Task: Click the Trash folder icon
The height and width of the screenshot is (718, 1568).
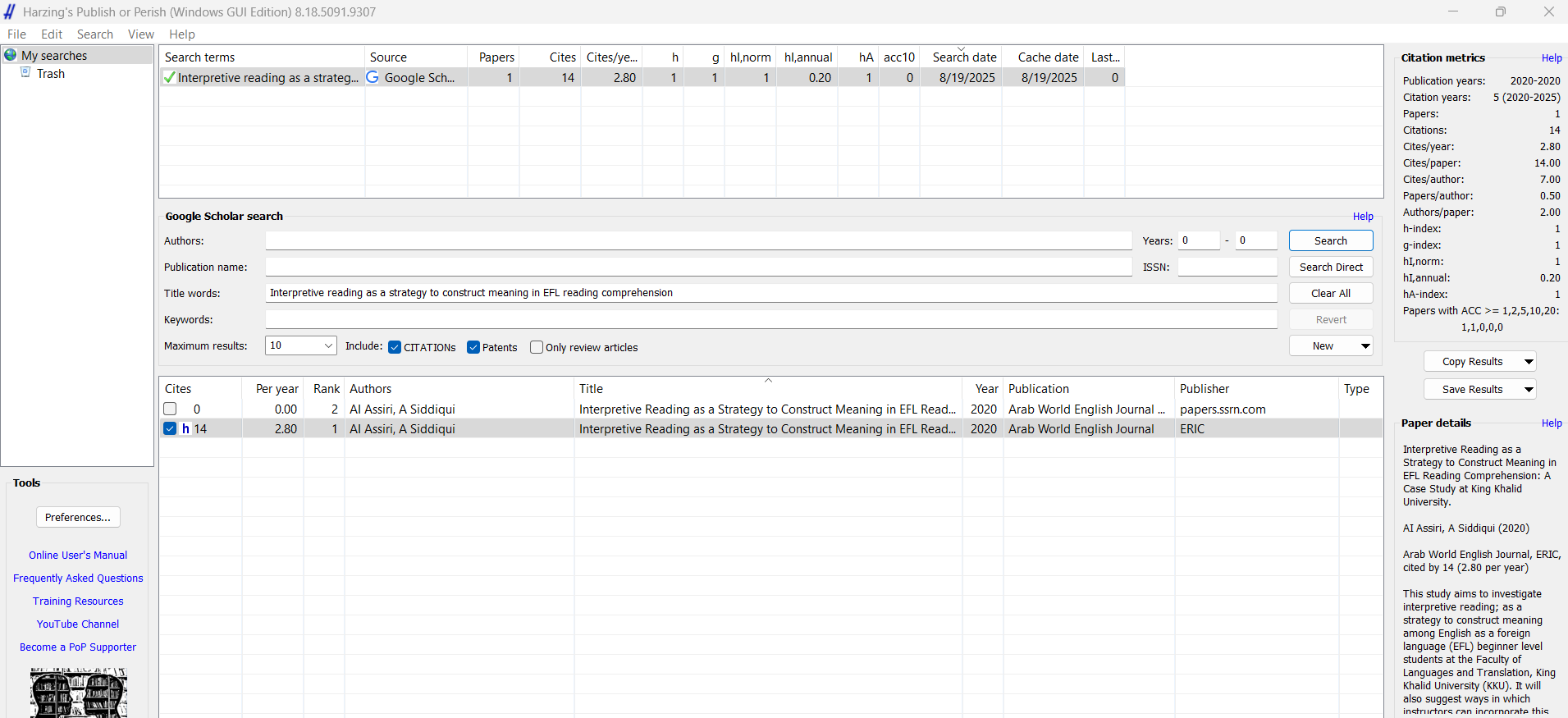Action: click(x=25, y=73)
